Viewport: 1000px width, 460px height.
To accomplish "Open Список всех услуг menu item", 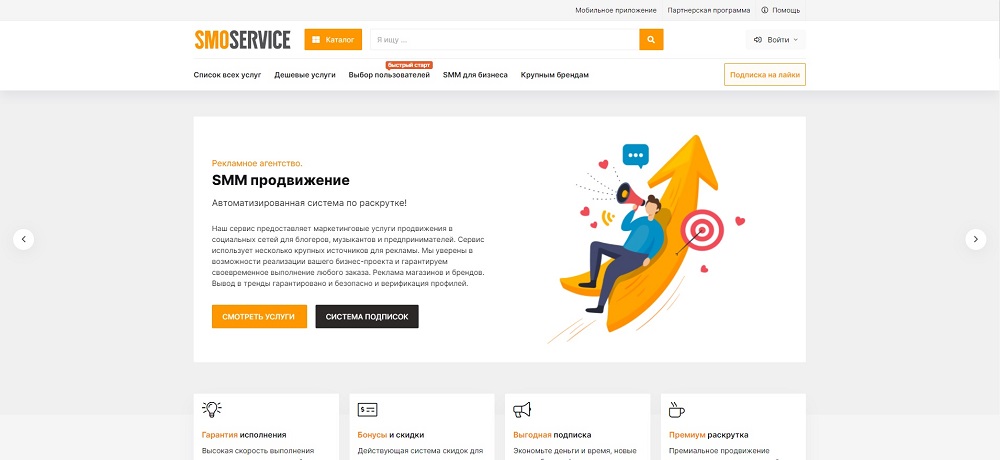I will (228, 75).
